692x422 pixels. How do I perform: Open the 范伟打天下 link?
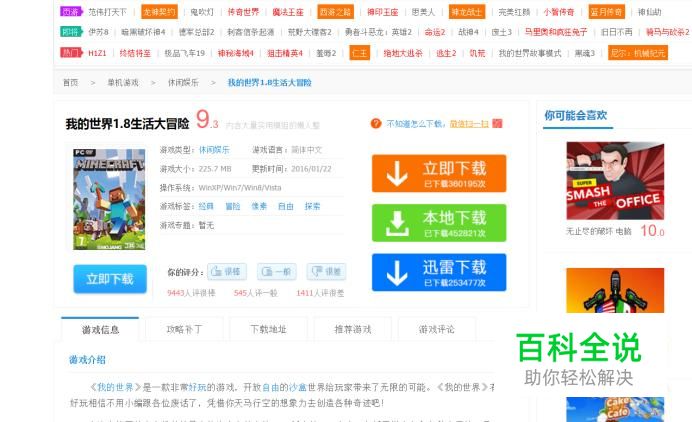coord(107,12)
